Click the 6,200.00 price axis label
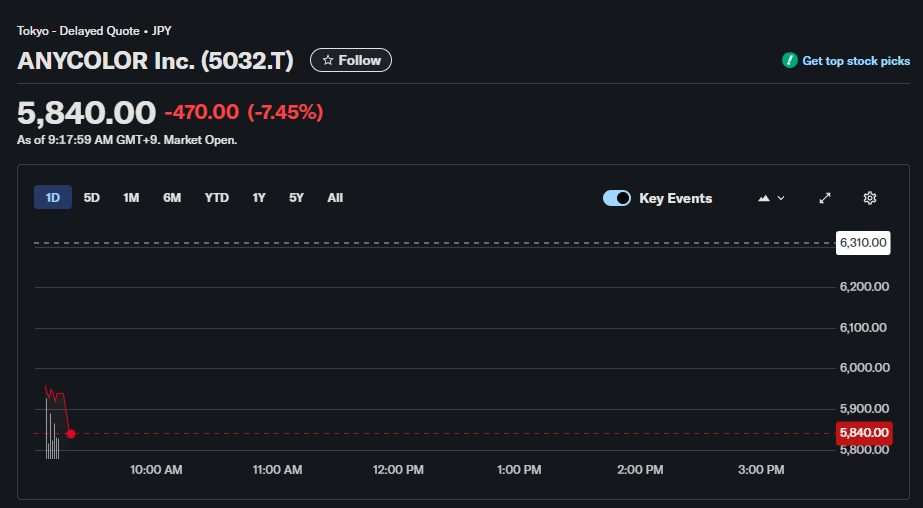The height and width of the screenshot is (508, 923). (x=864, y=287)
